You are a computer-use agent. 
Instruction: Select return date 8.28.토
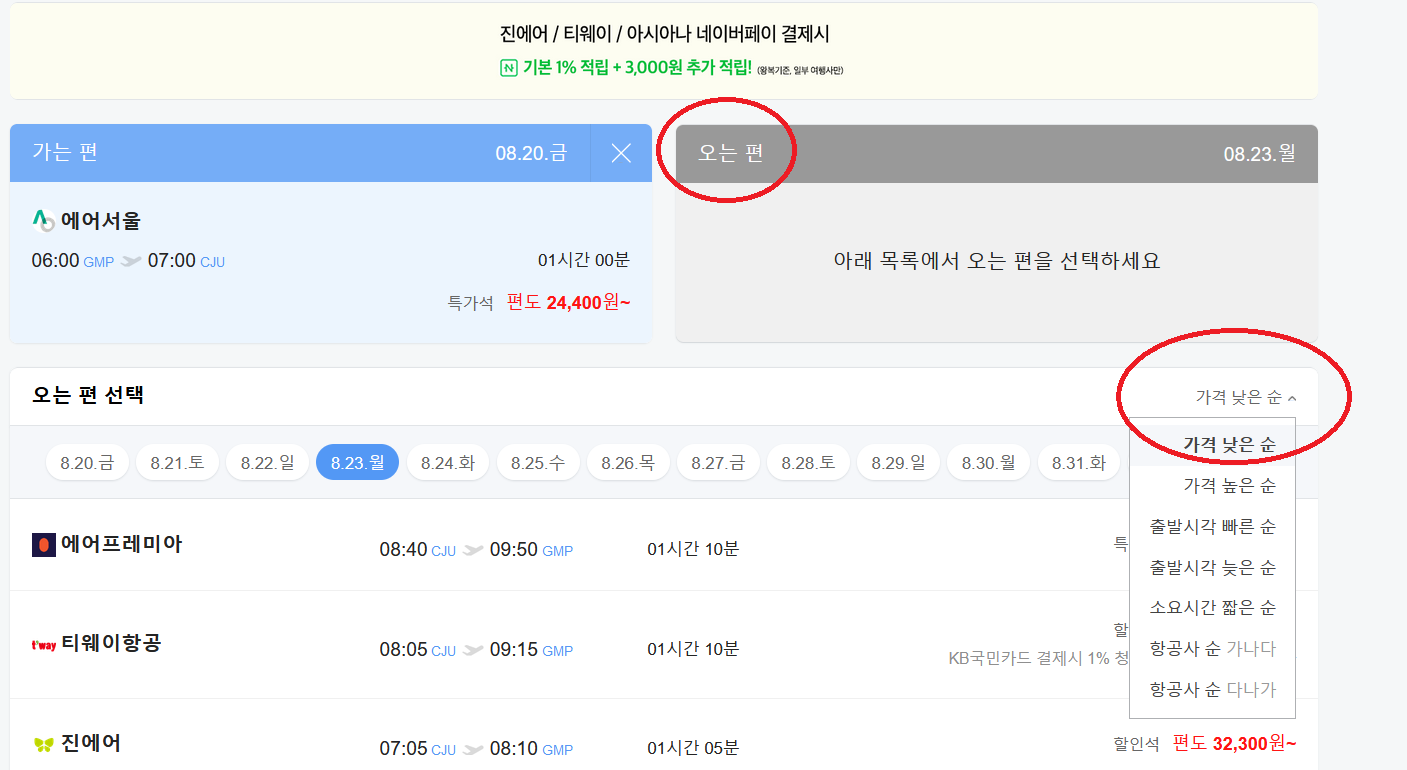[x=808, y=462]
